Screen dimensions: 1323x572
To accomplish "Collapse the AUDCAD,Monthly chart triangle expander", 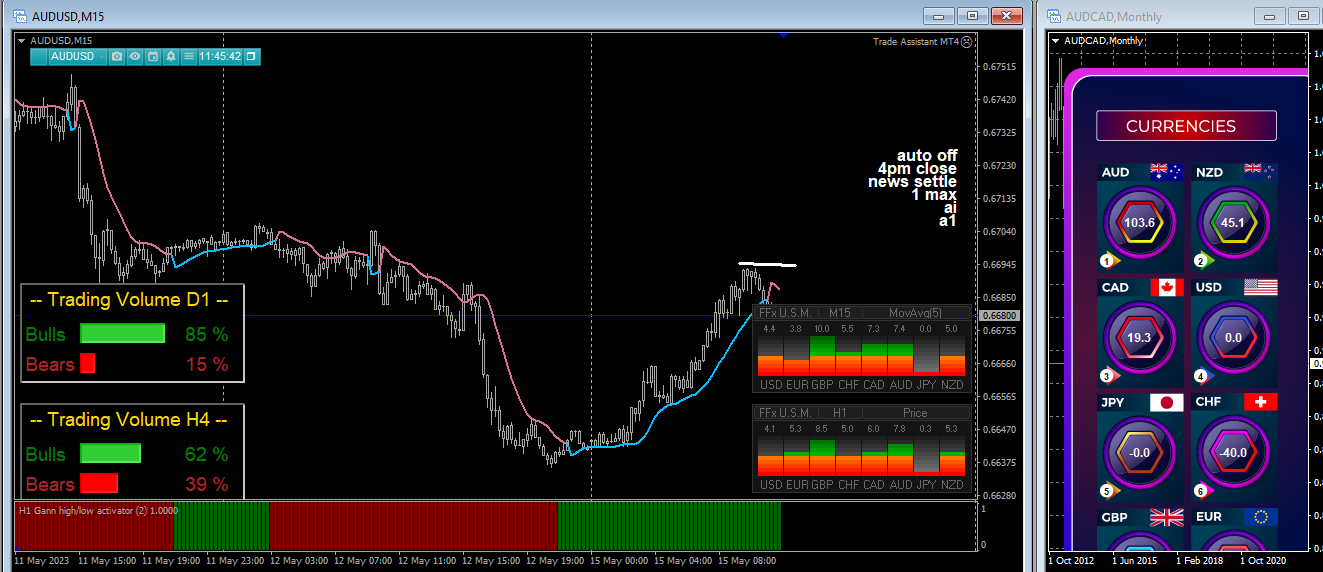I will pos(1056,40).
